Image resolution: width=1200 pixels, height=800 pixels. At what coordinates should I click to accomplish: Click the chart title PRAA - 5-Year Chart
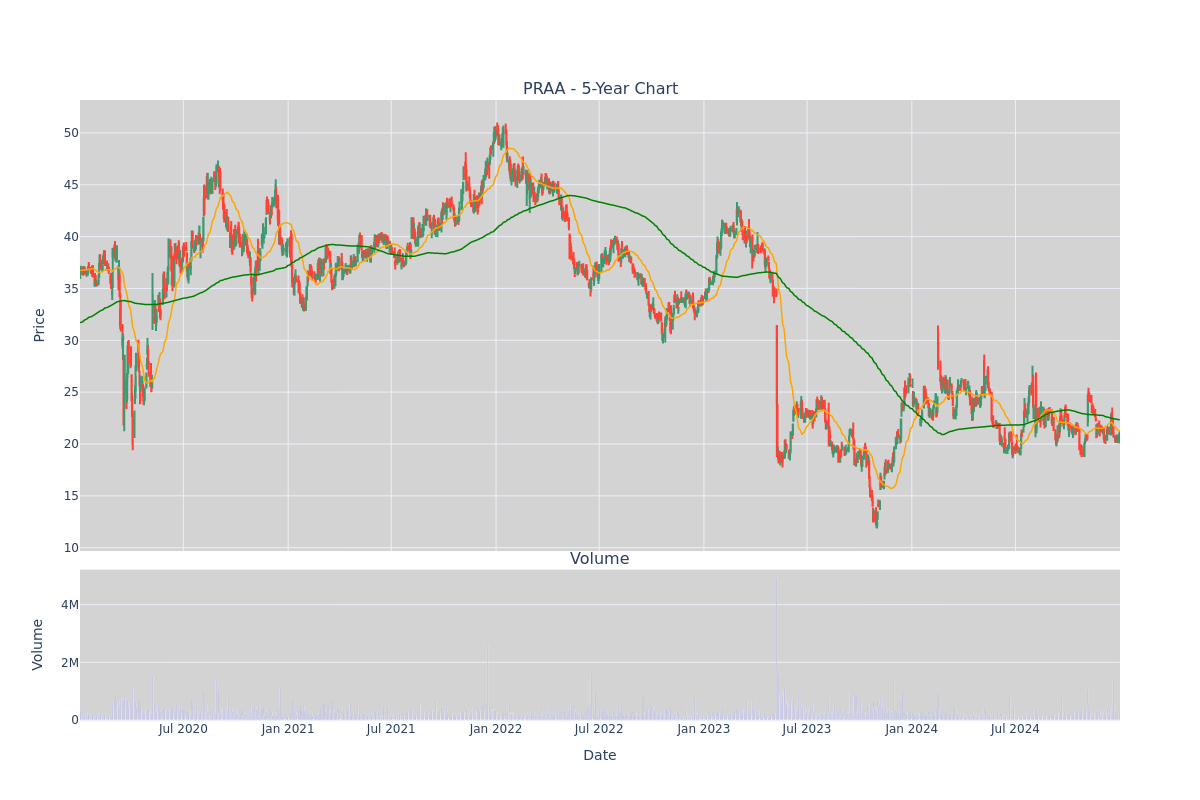[x=600, y=89]
